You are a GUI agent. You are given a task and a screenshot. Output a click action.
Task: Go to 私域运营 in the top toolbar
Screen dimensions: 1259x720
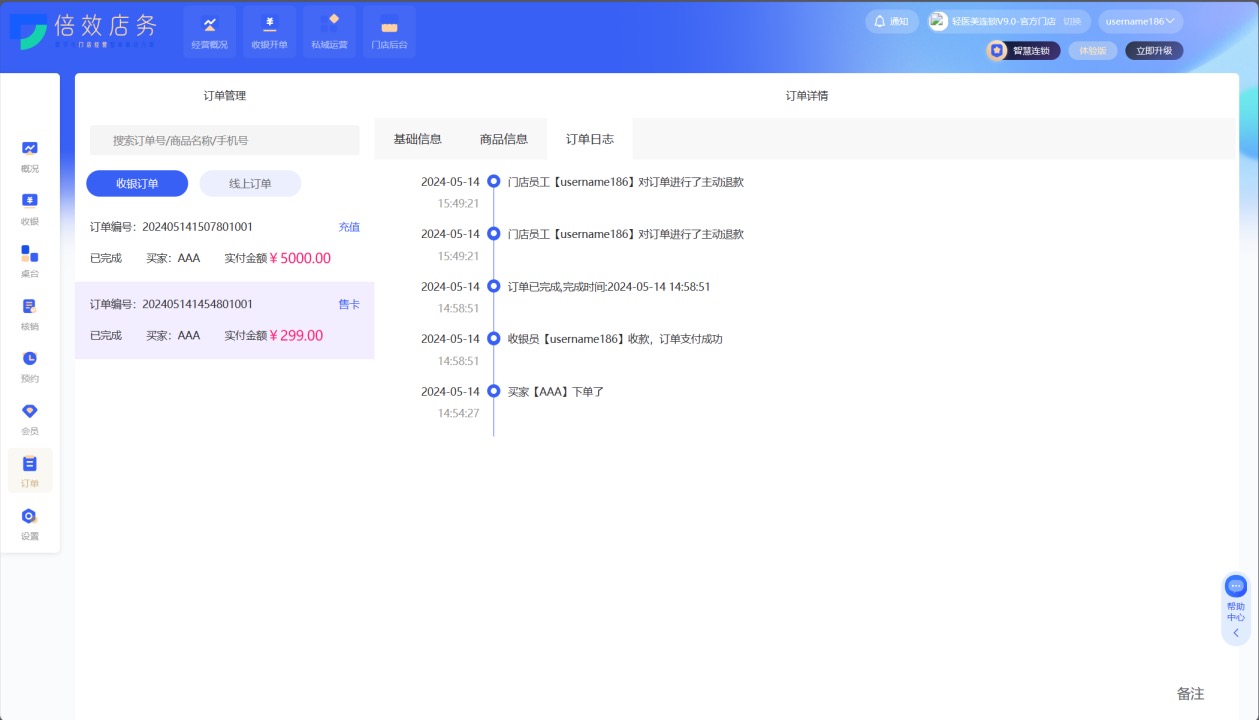pyautogui.click(x=329, y=31)
